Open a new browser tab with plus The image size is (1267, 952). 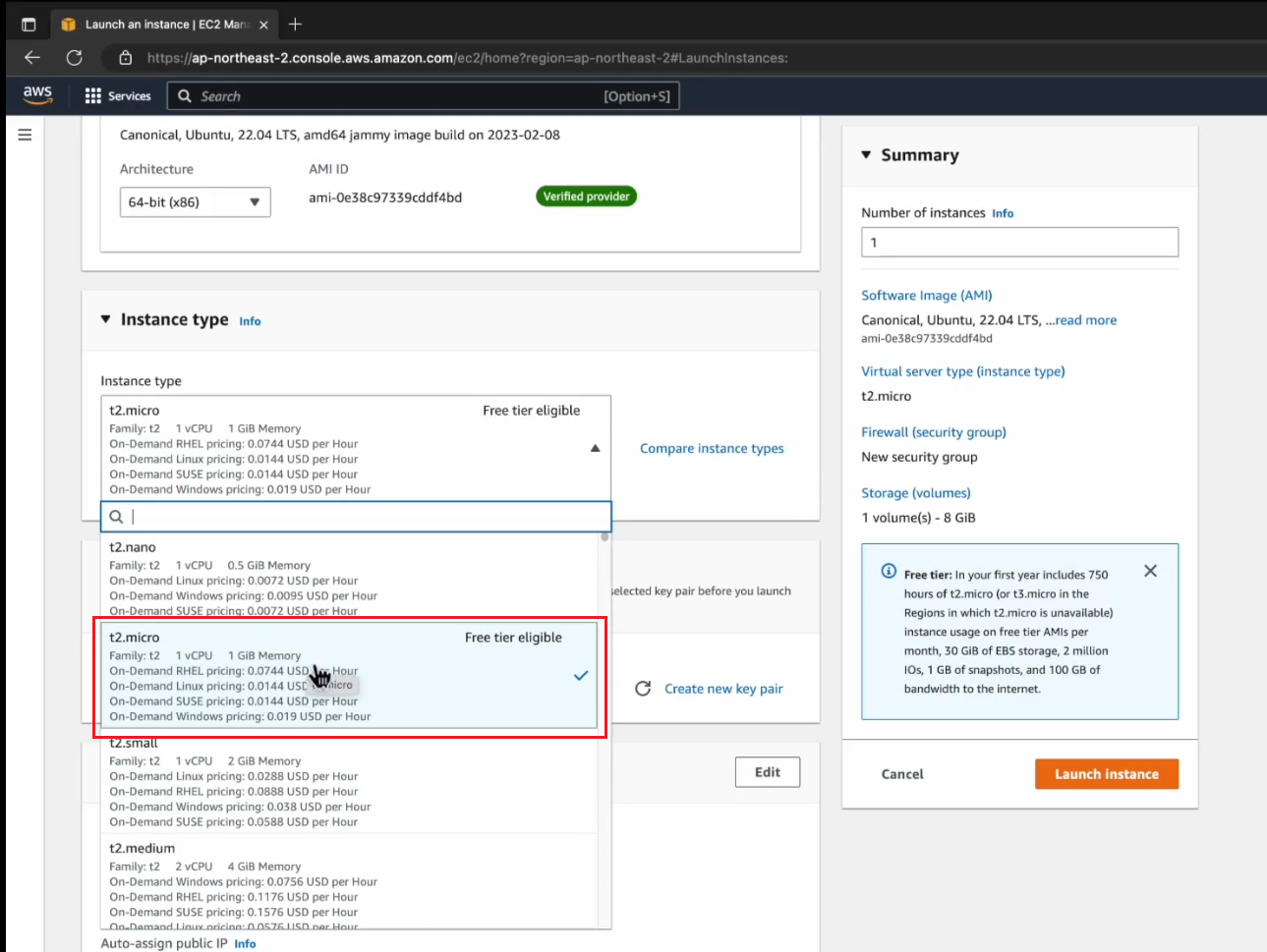click(x=295, y=24)
